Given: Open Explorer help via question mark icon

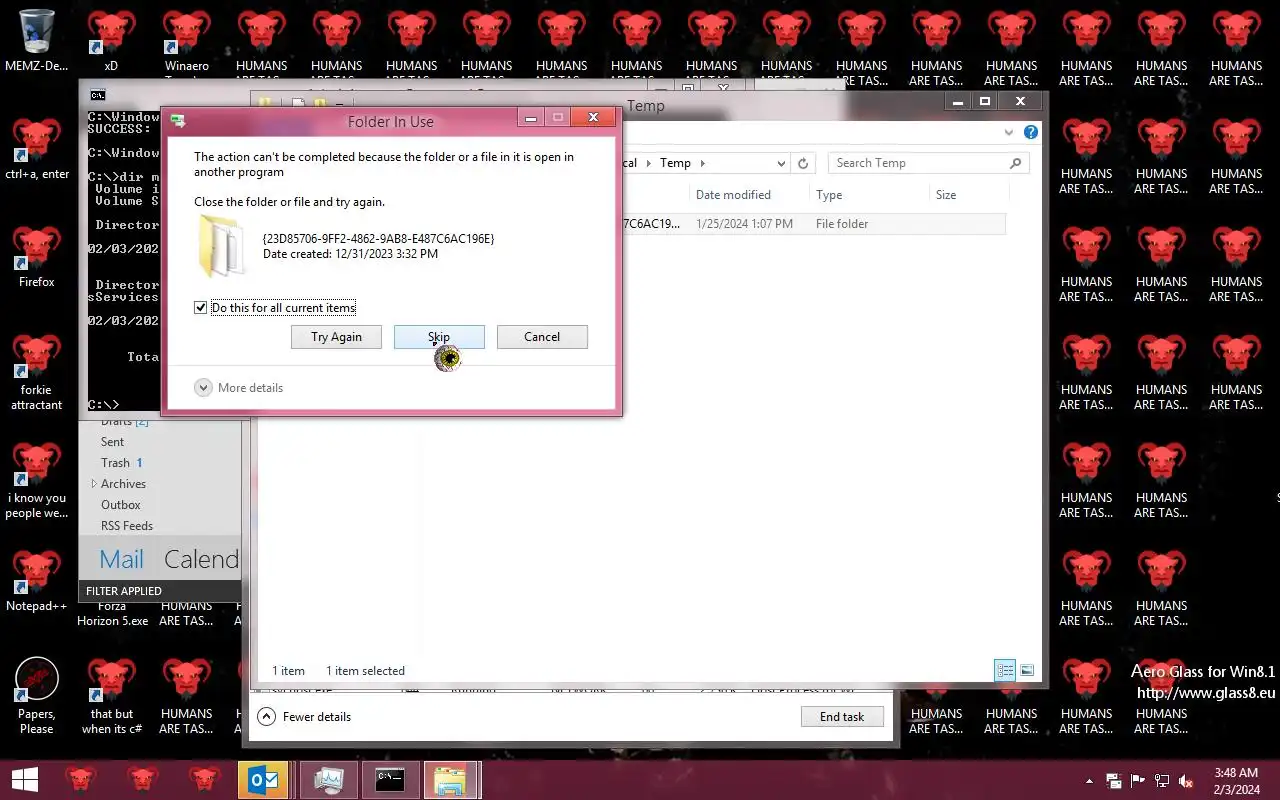Looking at the screenshot, I should pyautogui.click(x=1031, y=132).
